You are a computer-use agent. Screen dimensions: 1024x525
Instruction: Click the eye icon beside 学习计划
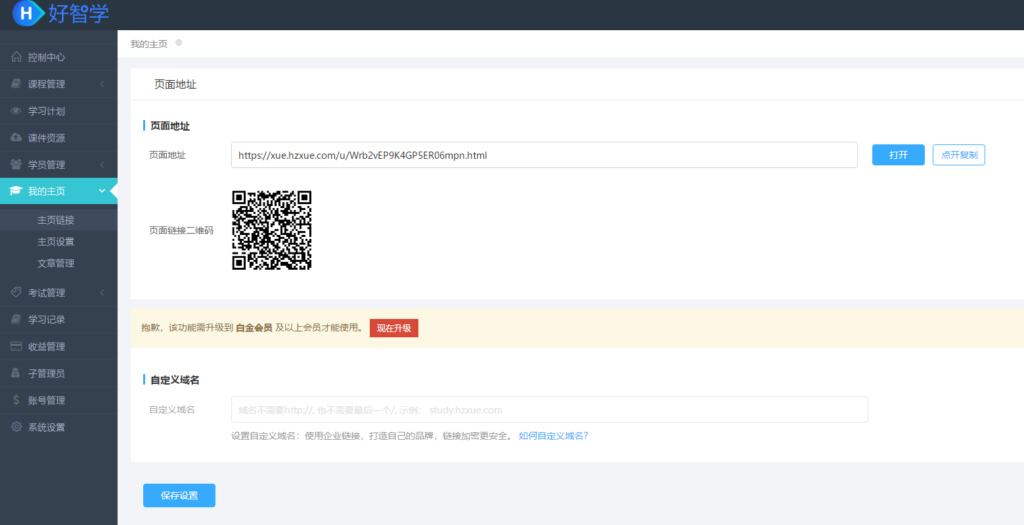[x=16, y=111]
